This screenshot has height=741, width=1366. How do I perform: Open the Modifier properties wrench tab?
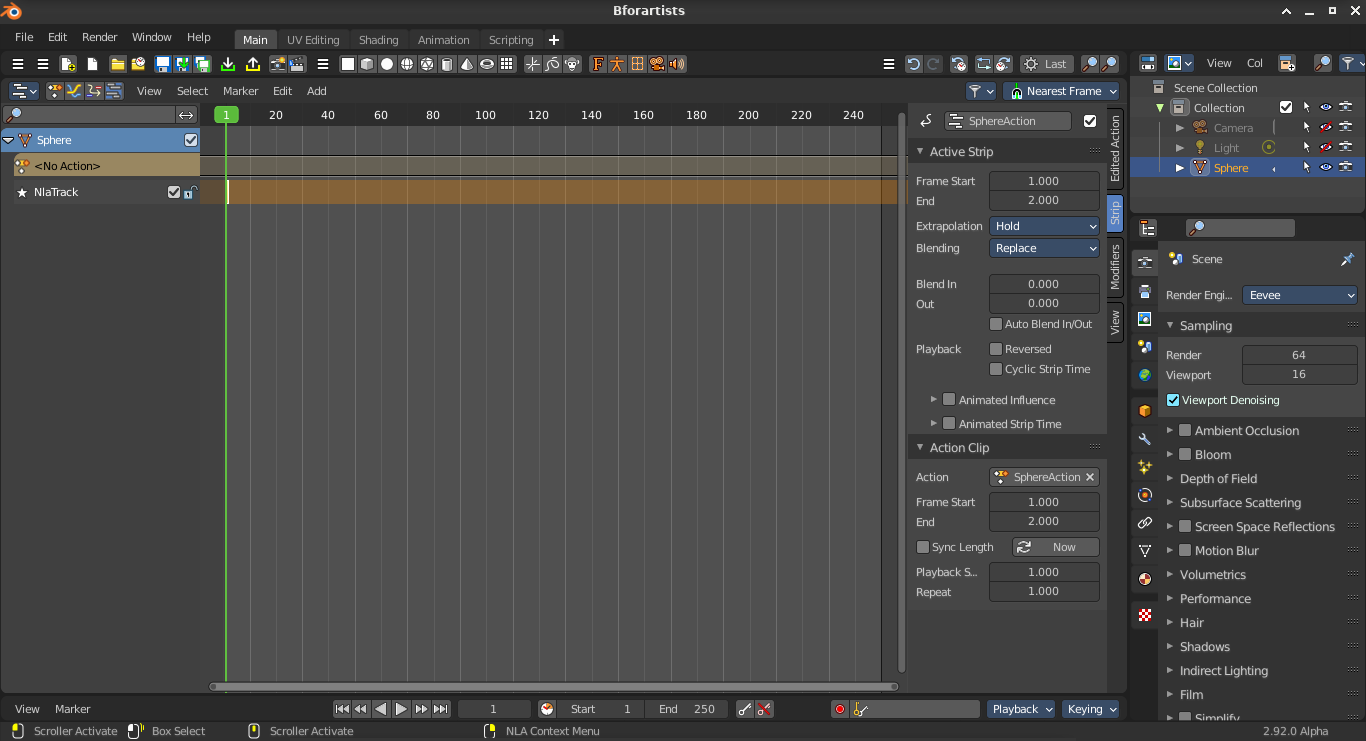pyautogui.click(x=1145, y=439)
